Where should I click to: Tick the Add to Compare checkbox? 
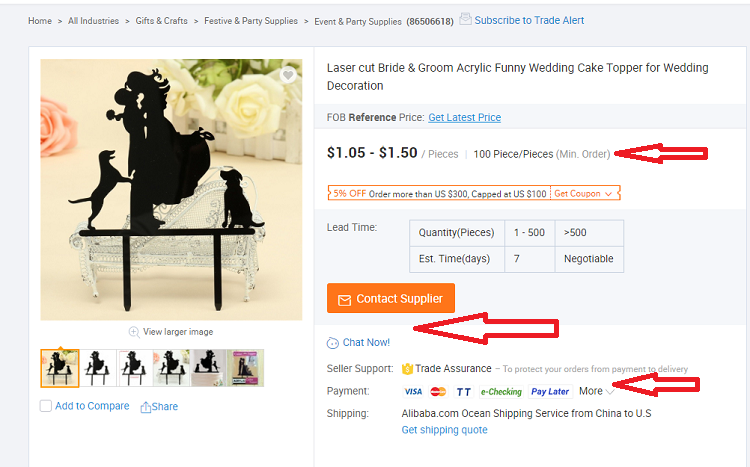pyautogui.click(x=46, y=406)
